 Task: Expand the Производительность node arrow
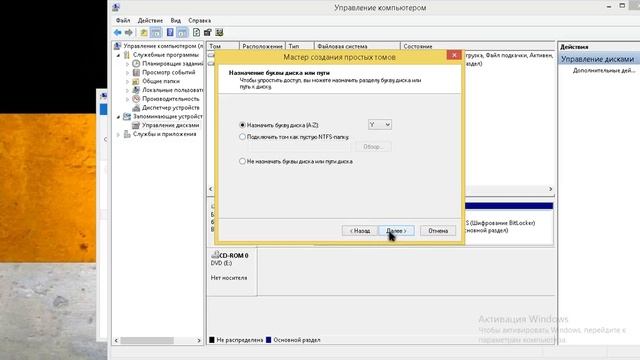click(127, 99)
